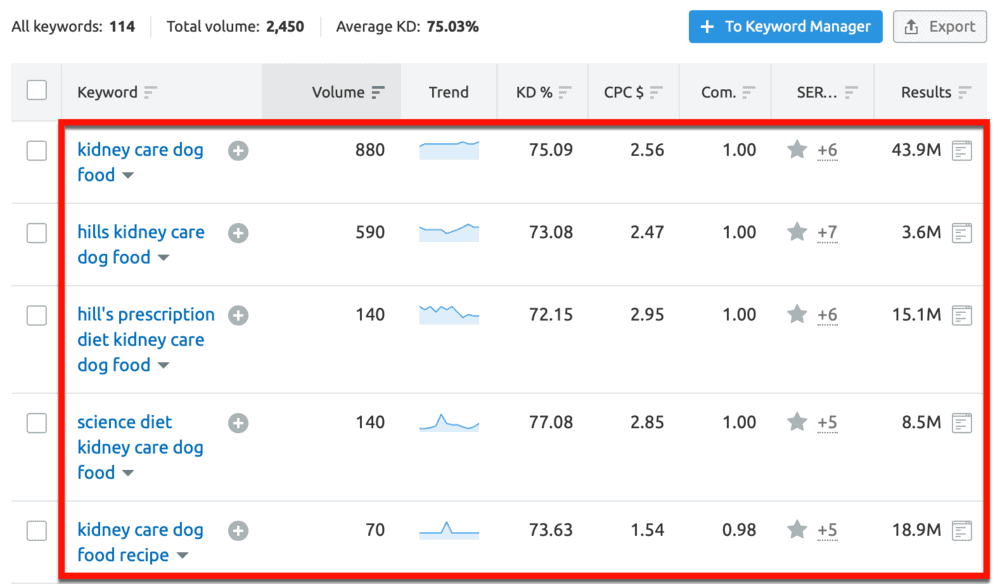Click SERP features star in 72.15 KD row
Viewport: 1000px width, 584px height.
(x=797, y=314)
